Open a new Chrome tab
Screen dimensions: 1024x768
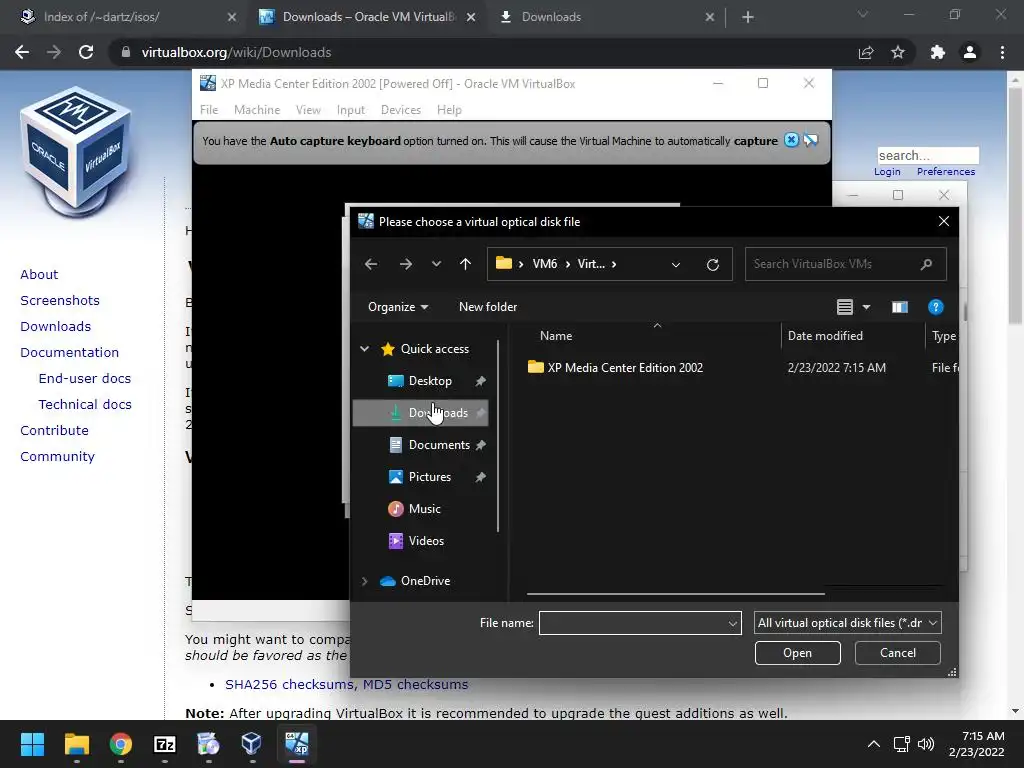pos(748,17)
